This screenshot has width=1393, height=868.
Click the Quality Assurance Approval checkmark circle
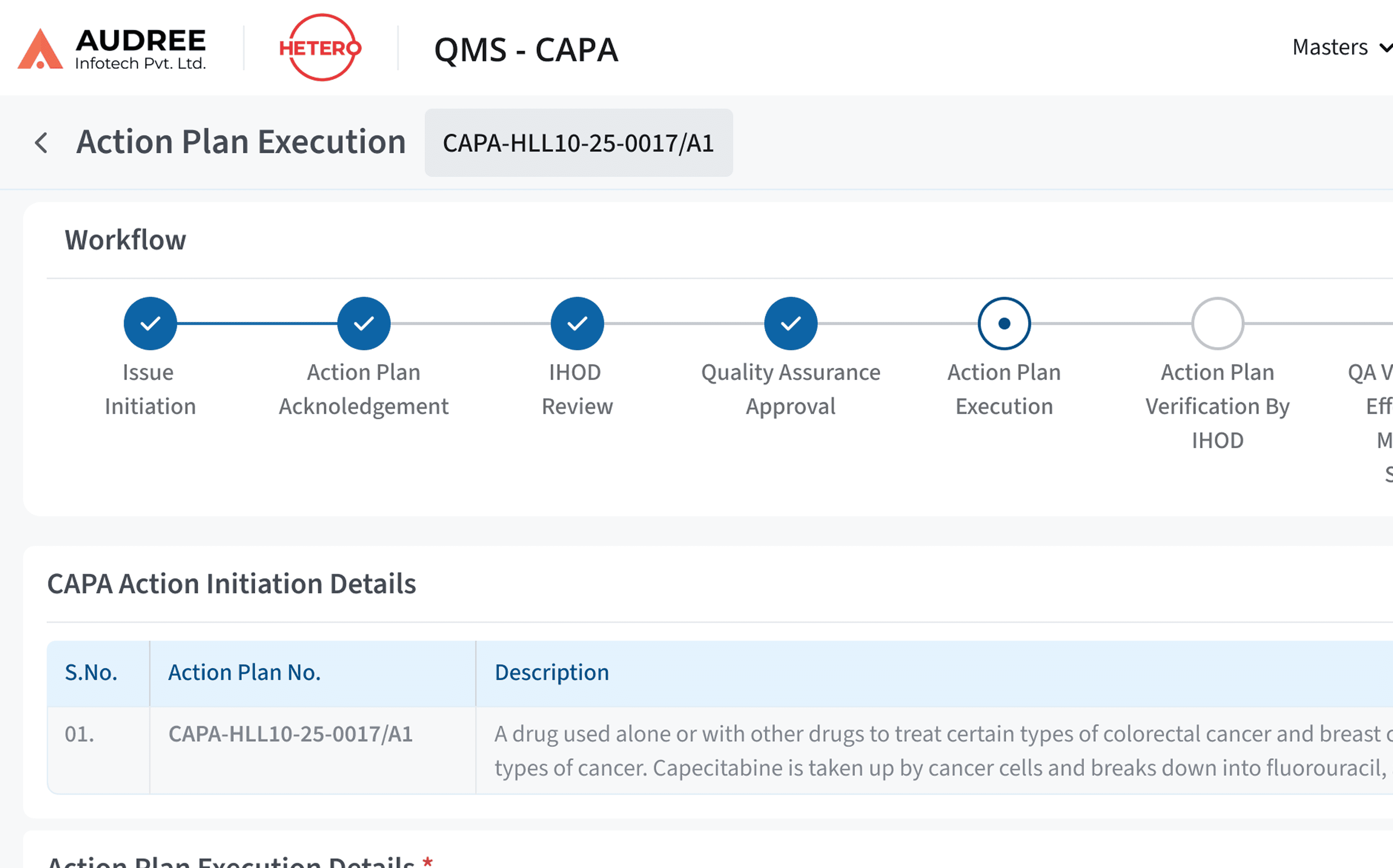tap(791, 323)
